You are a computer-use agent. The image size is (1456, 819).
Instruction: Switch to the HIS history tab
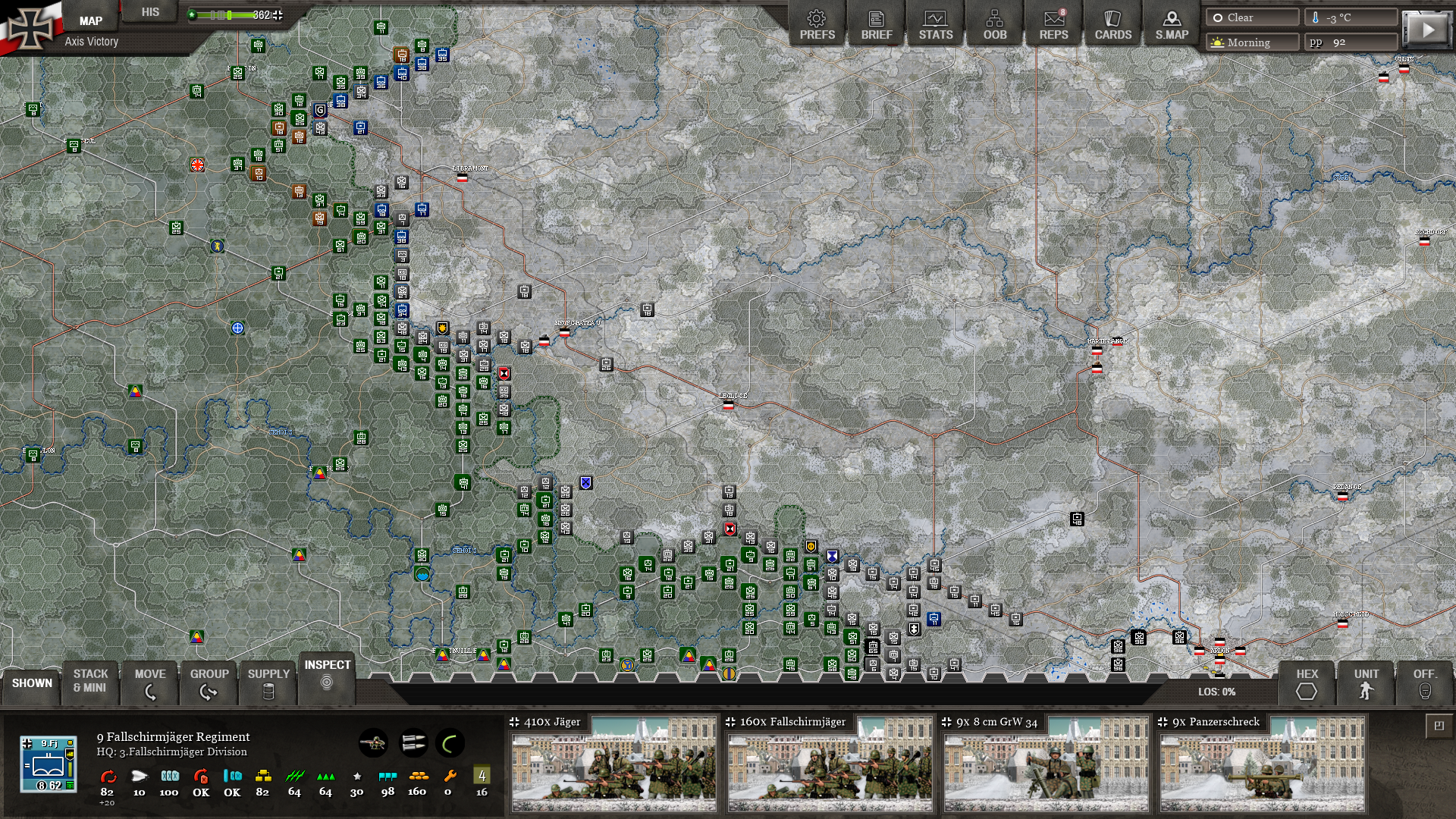click(x=150, y=12)
